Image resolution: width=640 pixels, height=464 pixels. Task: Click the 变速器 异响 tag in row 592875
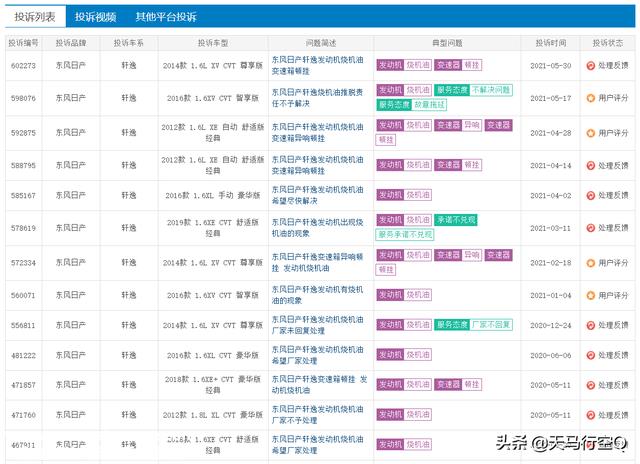(x=458, y=125)
